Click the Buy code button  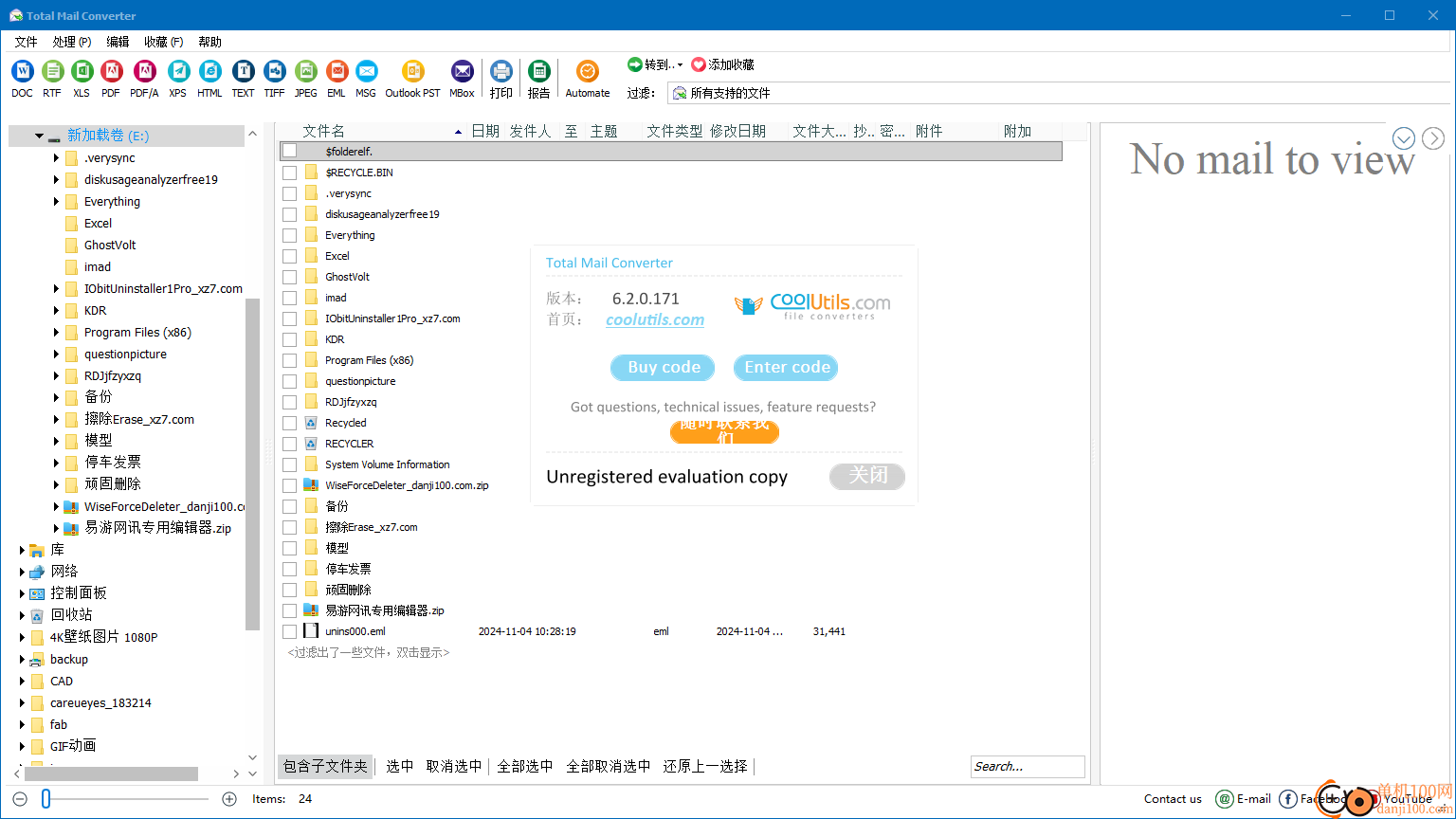(x=664, y=368)
